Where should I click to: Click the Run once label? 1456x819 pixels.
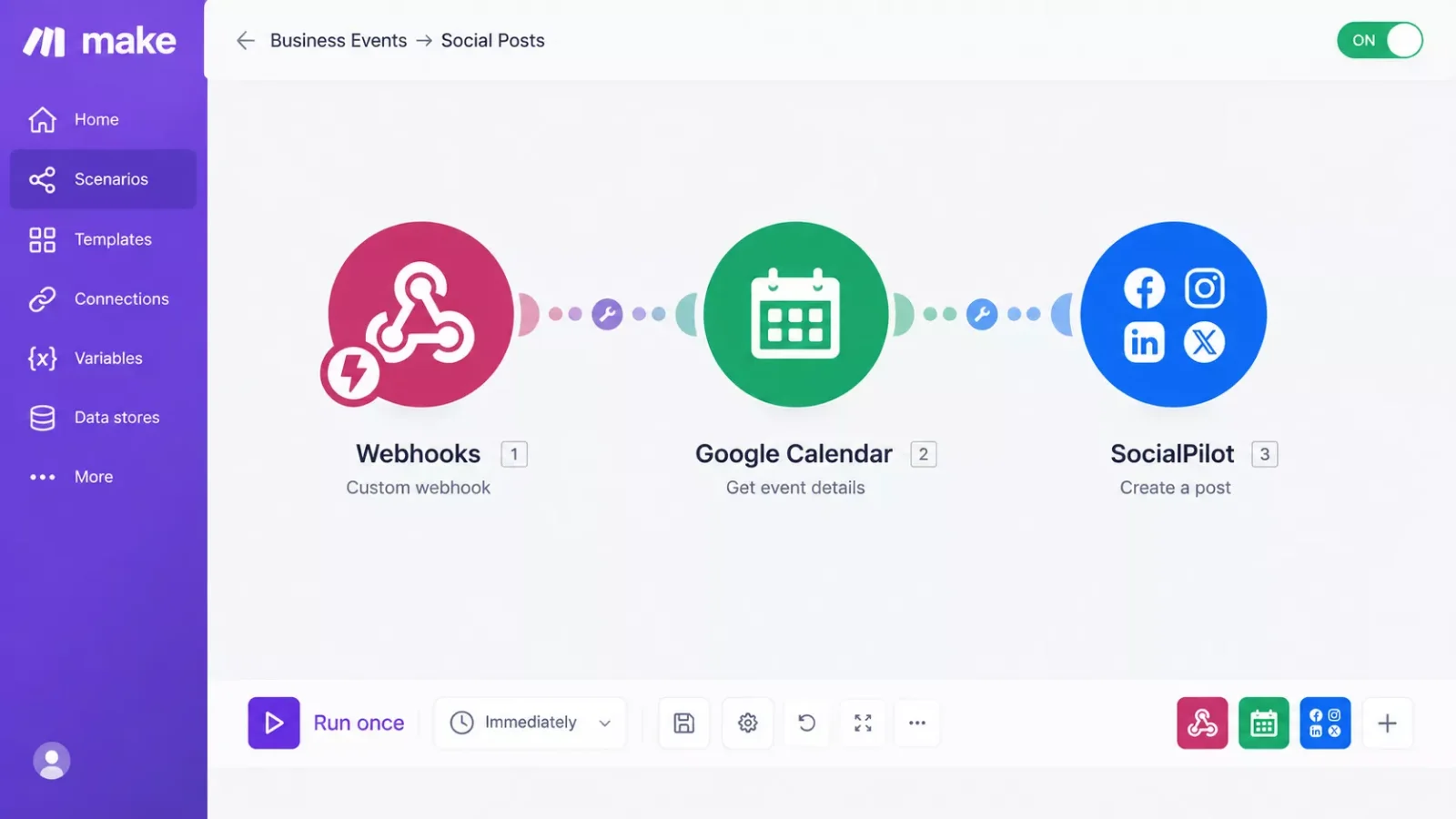(x=359, y=723)
